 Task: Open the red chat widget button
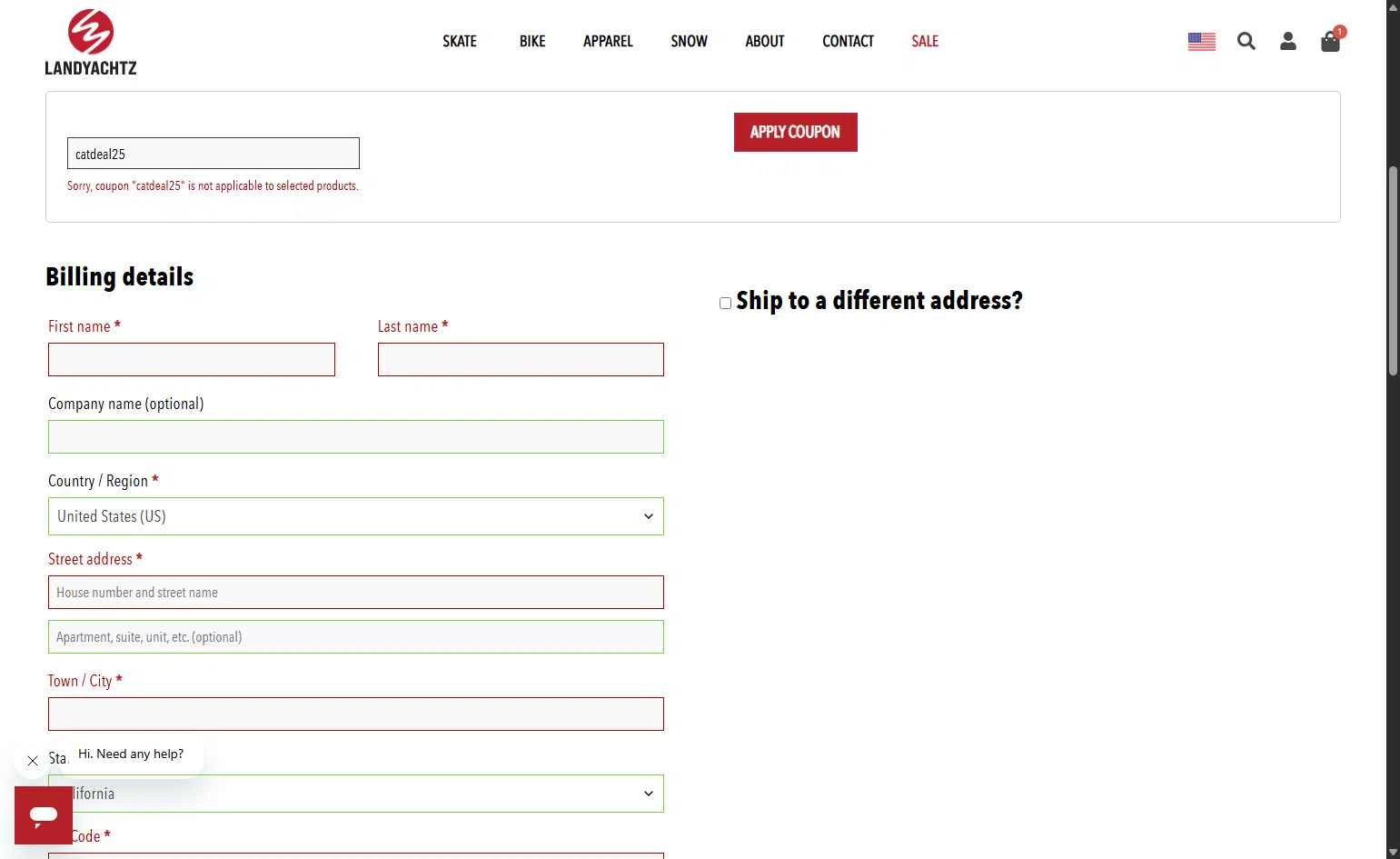(44, 815)
